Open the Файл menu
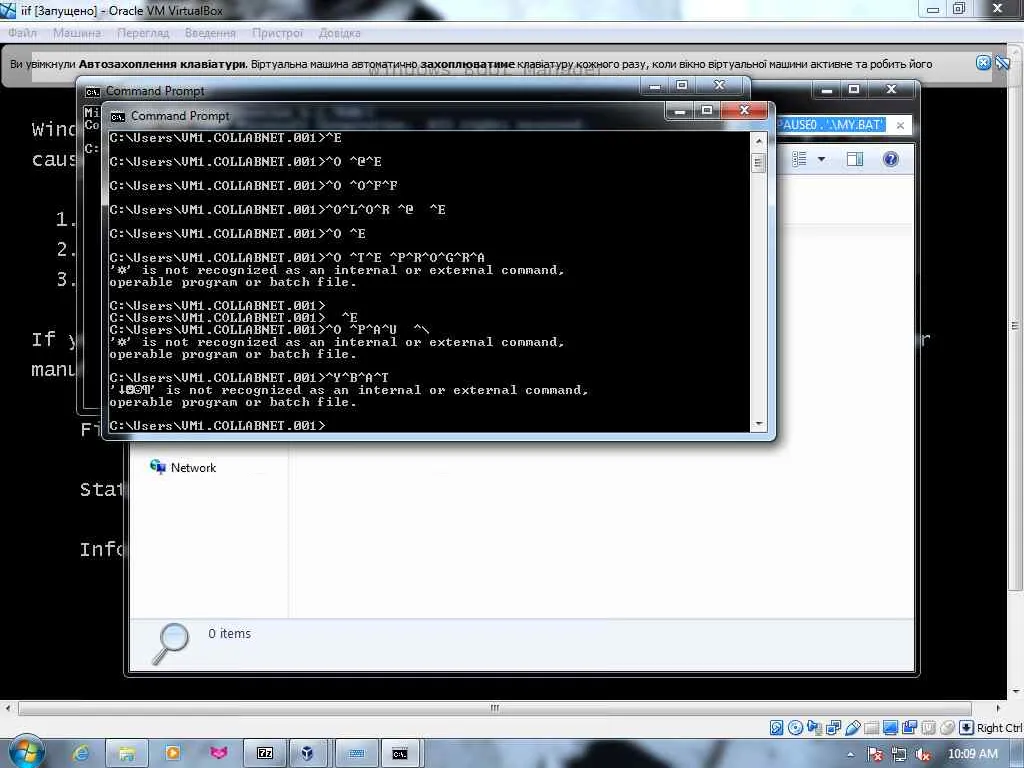 (x=23, y=33)
